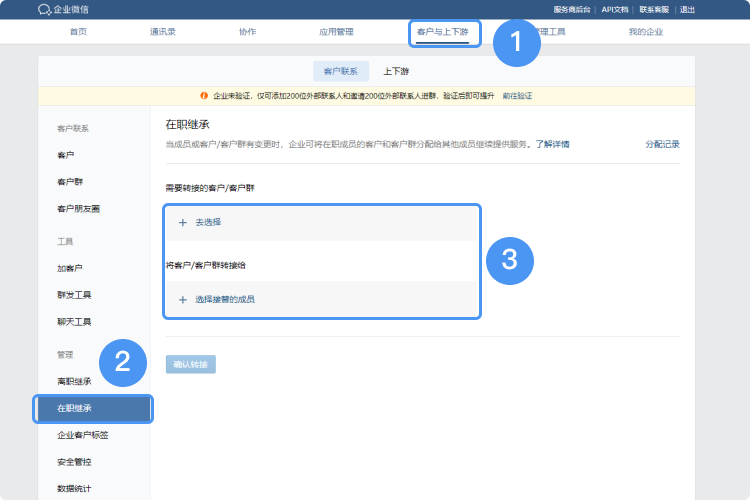Open 群发工具 in the sidebar
This screenshot has width=750, height=500.
(74, 295)
